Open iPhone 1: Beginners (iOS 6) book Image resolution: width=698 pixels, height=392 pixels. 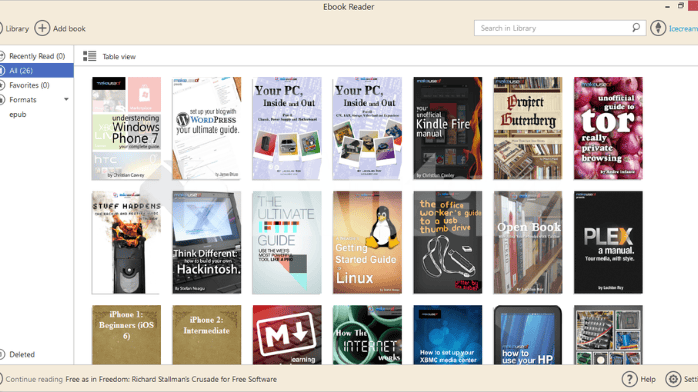point(126,335)
